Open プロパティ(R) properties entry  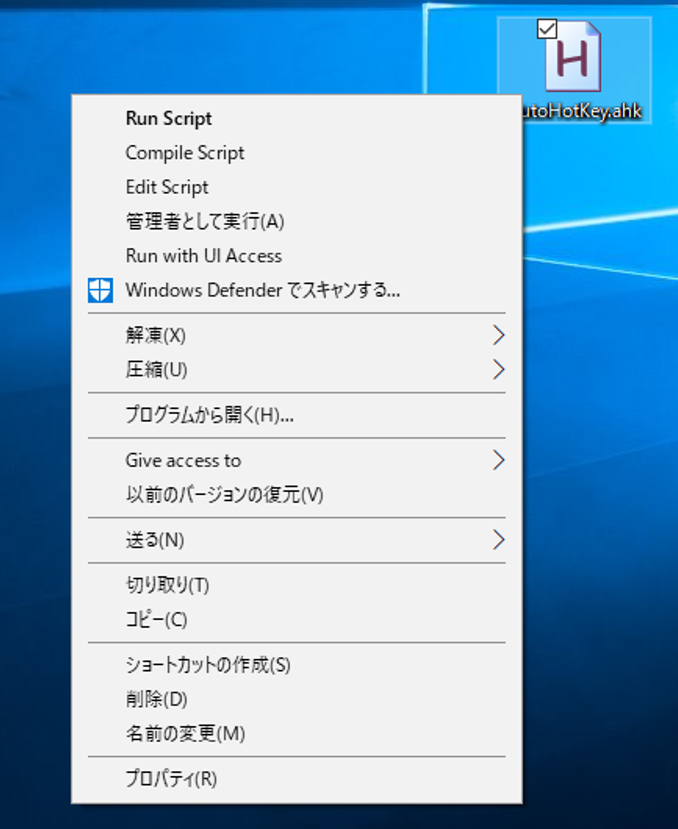pyautogui.click(x=297, y=779)
